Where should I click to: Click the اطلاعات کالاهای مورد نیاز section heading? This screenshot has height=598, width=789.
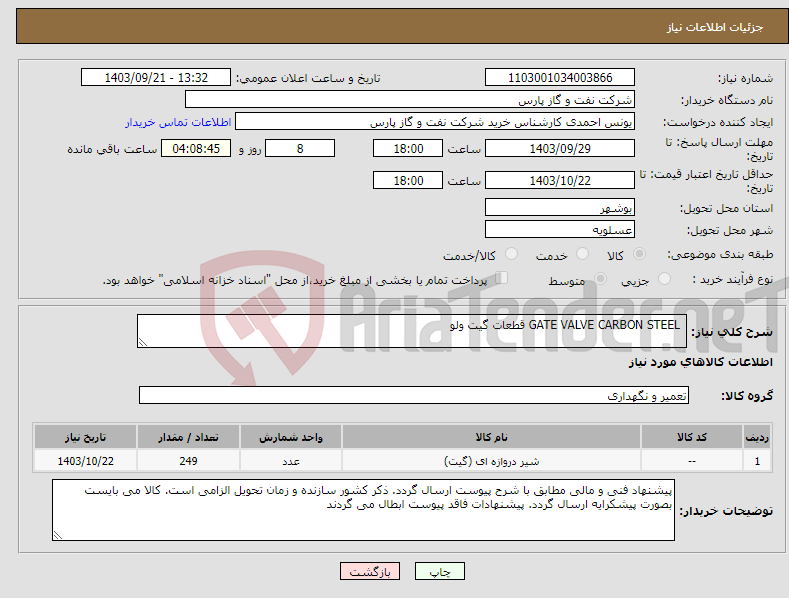click(x=700, y=362)
